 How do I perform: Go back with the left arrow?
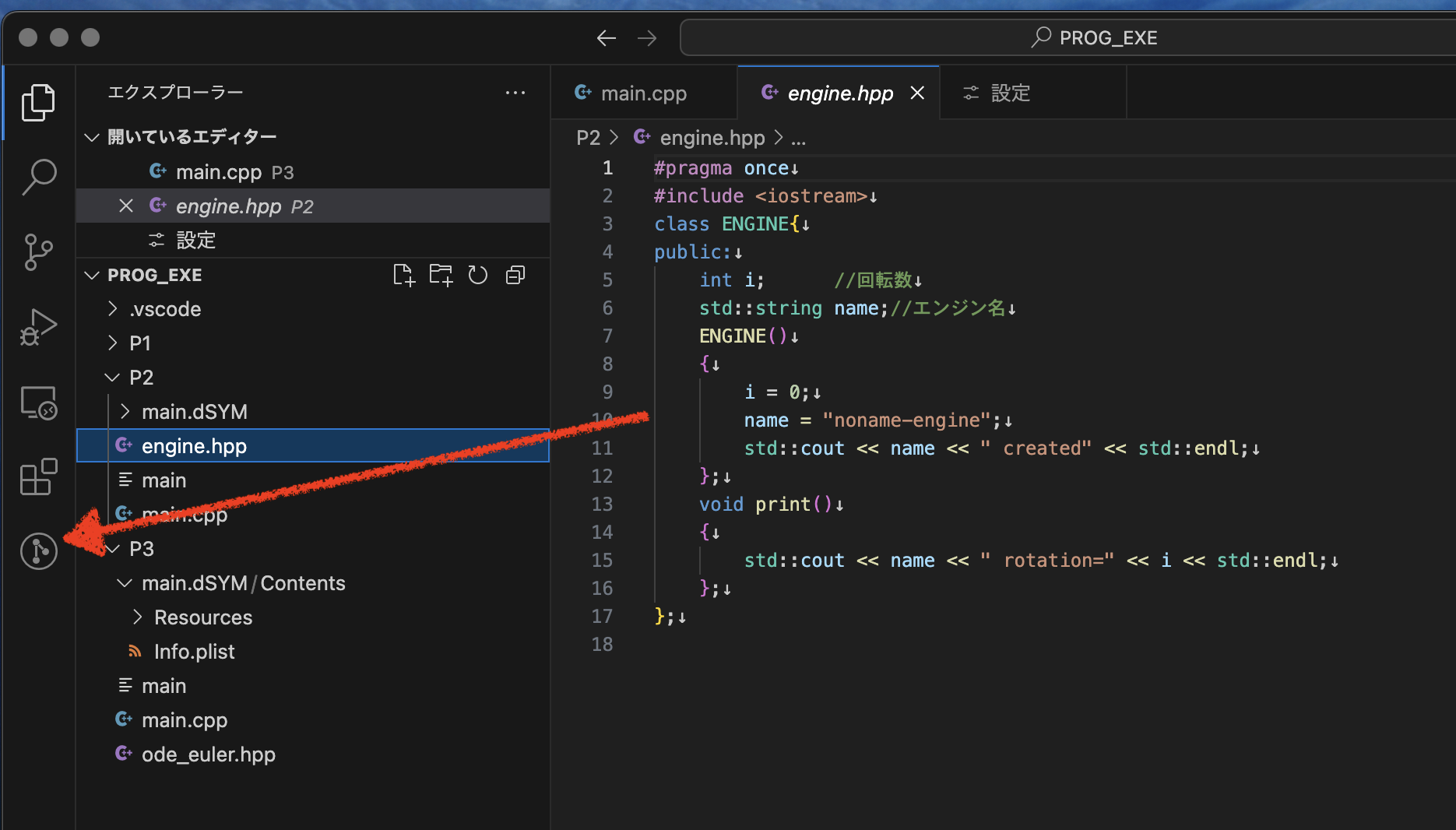pyautogui.click(x=607, y=38)
